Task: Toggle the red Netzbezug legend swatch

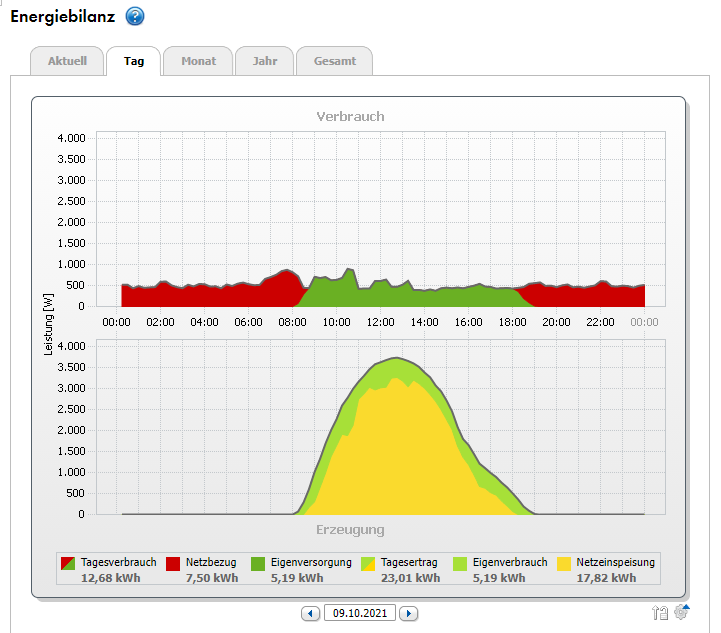Action: click(x=174, y=563)
